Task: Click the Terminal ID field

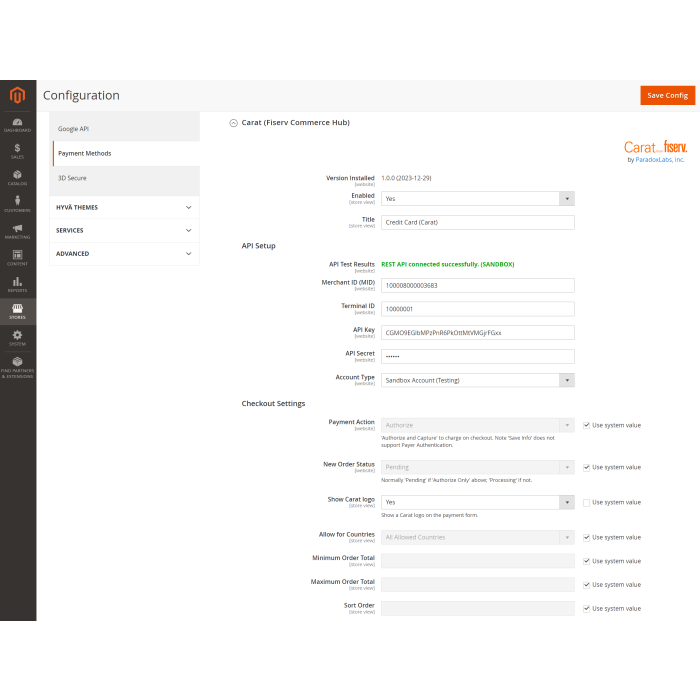Action: click(478, 309)
